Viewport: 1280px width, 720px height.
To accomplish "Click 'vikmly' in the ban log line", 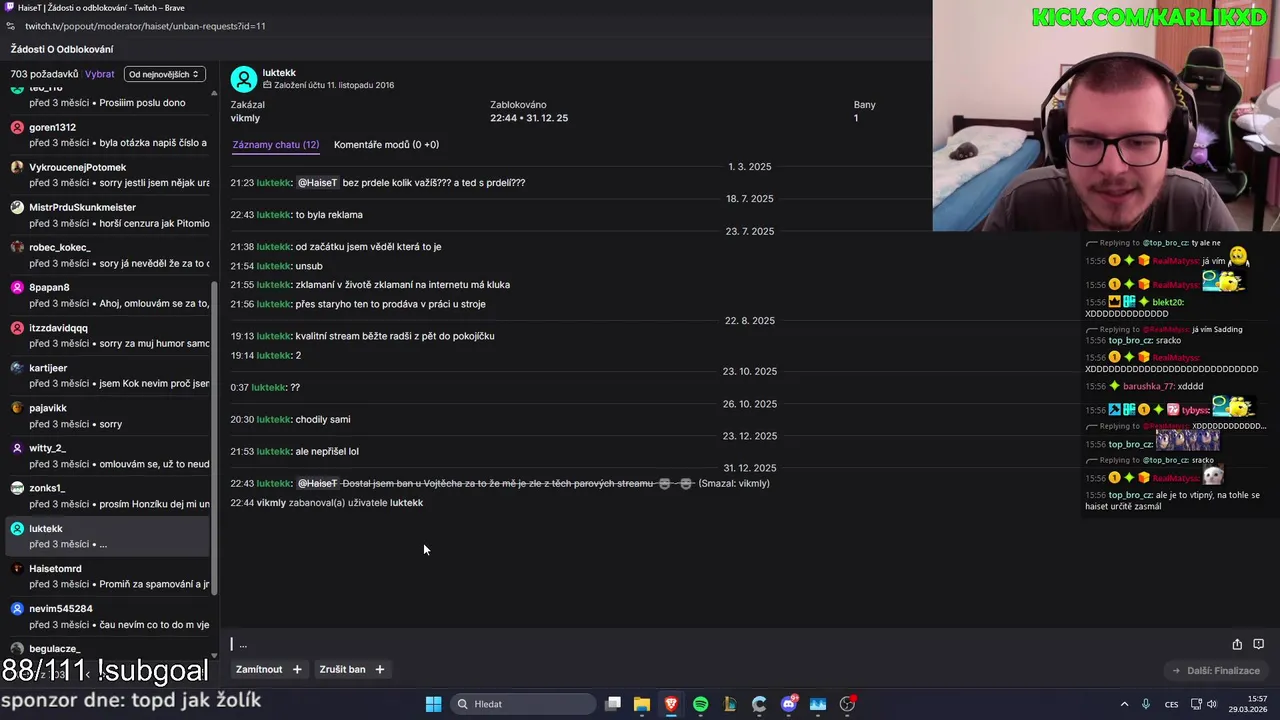I will click(x=271, y=503).
